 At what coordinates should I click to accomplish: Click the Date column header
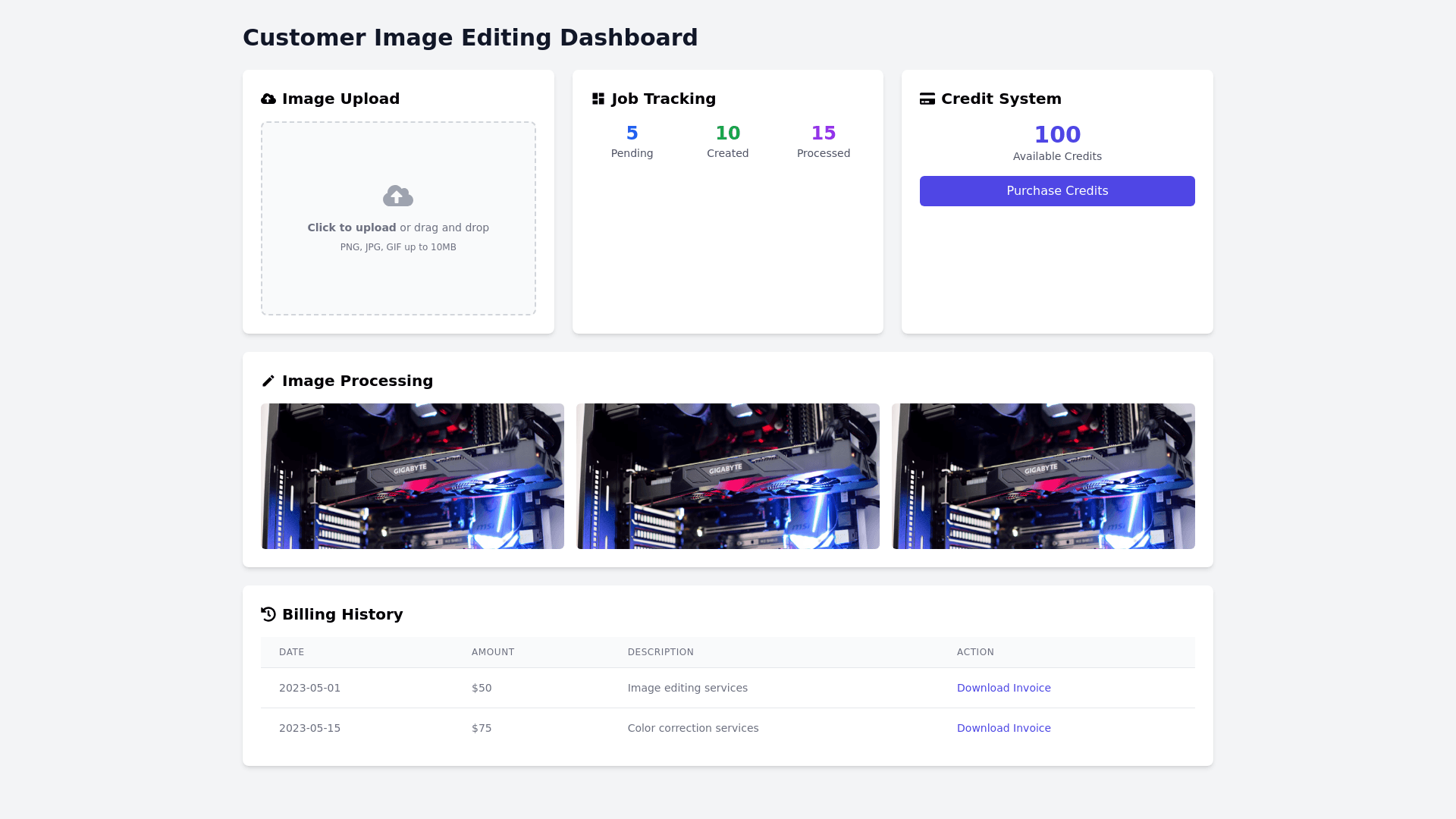(291, 652)
